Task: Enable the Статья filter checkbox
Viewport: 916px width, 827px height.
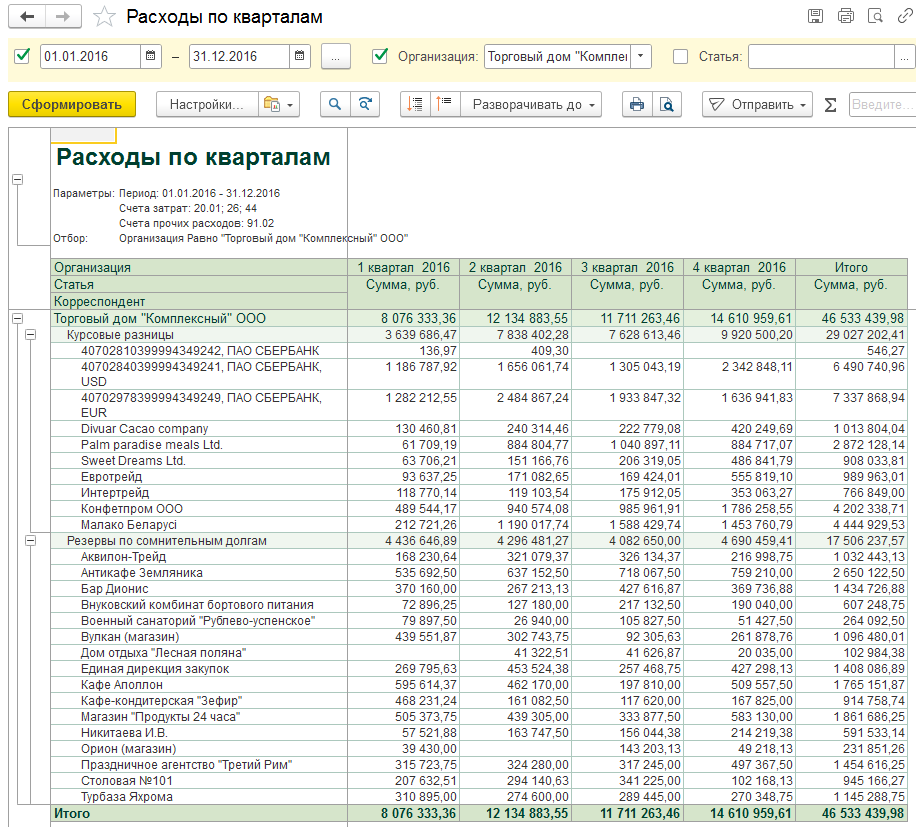Action: [681, 57]
